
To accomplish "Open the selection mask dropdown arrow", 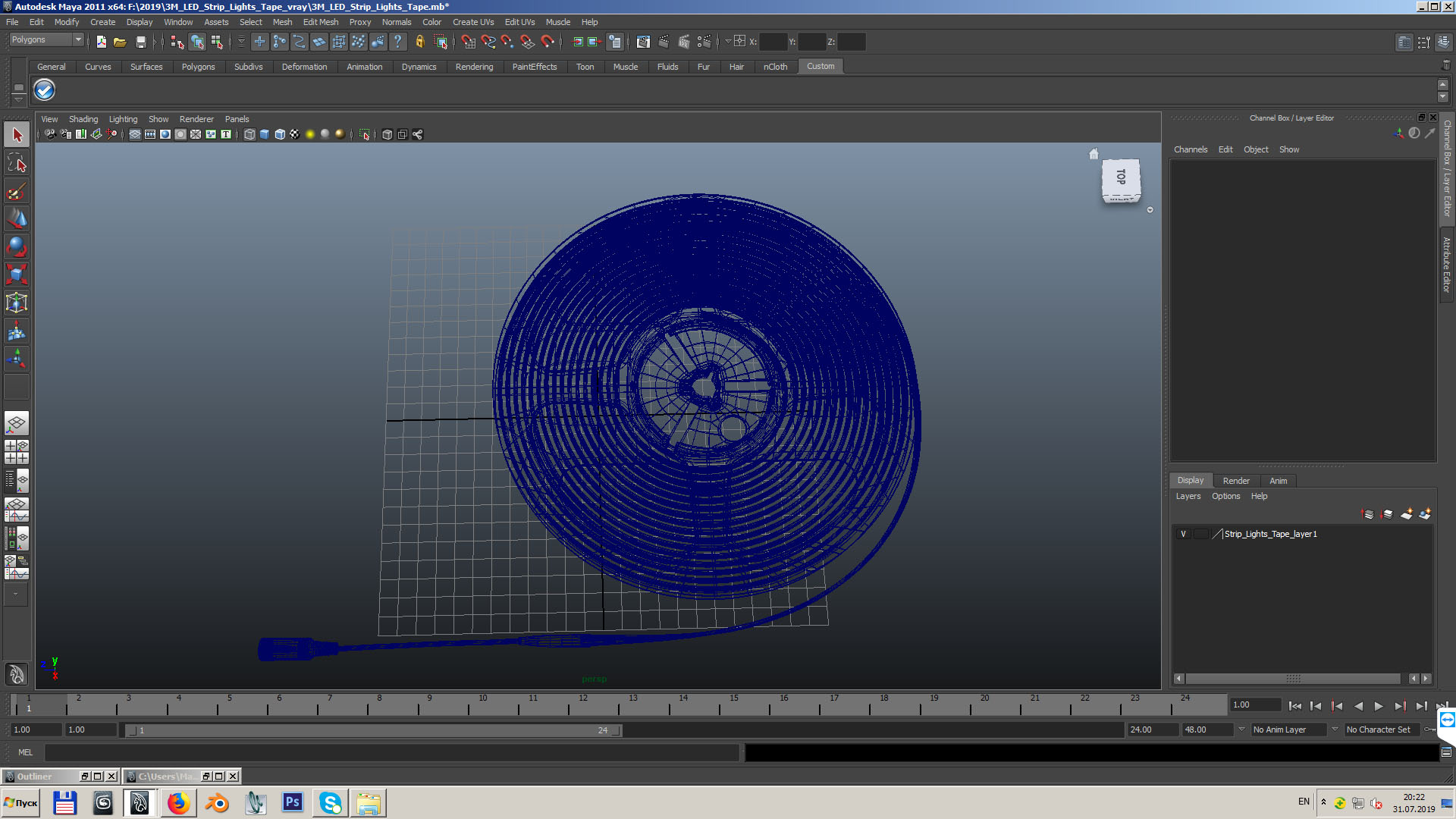I will pyautogui.click(x=241, y=42).
